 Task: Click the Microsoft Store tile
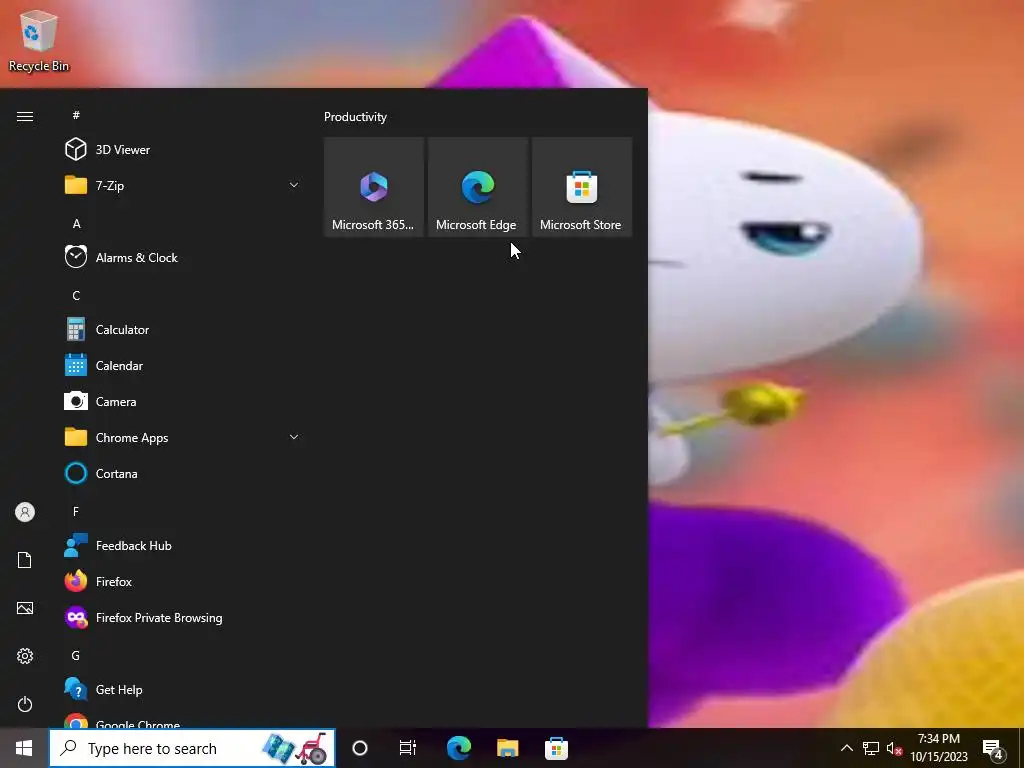click(581, 187)
